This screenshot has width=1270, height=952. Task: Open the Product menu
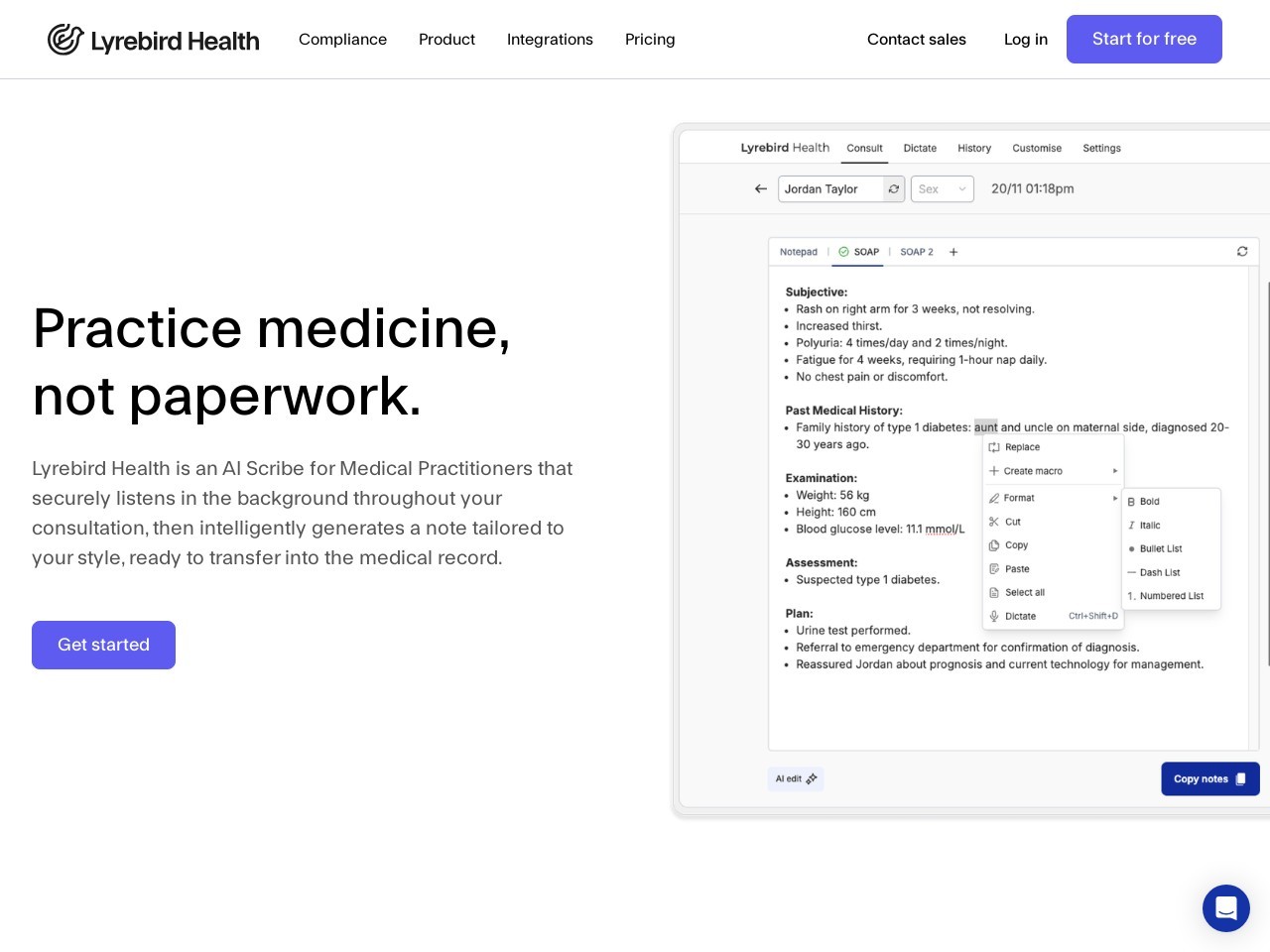[446, 40]
